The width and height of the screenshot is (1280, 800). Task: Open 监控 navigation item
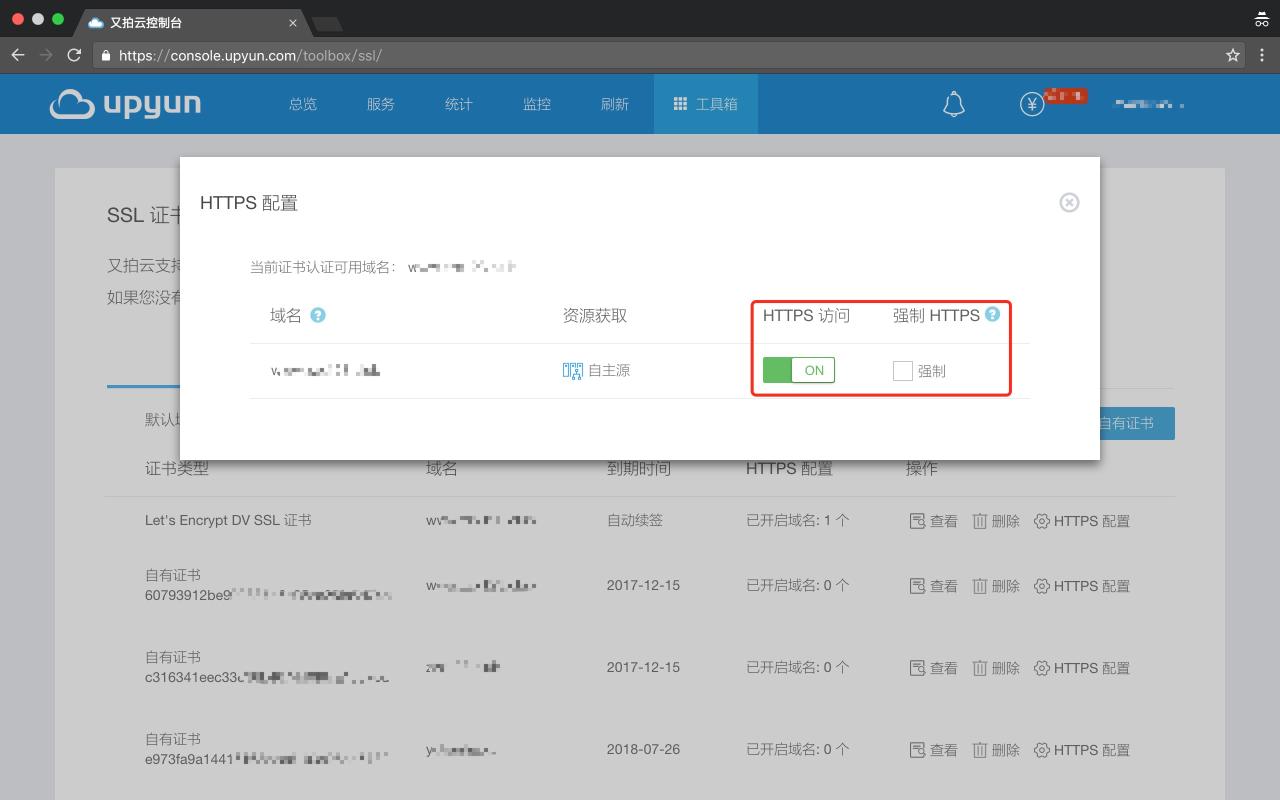(x=536, y=104)
